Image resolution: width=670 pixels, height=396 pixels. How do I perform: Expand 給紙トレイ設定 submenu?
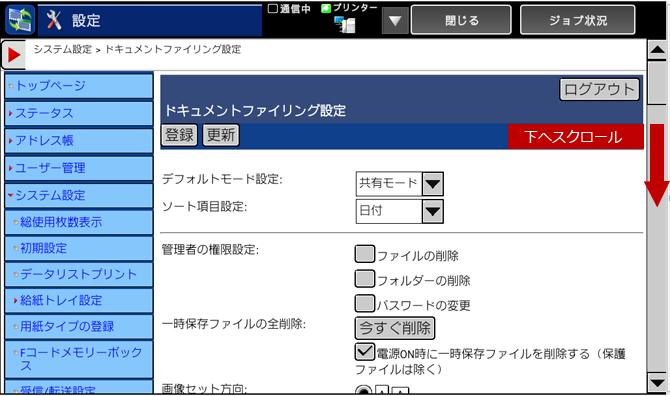click(x=79, y=300)
